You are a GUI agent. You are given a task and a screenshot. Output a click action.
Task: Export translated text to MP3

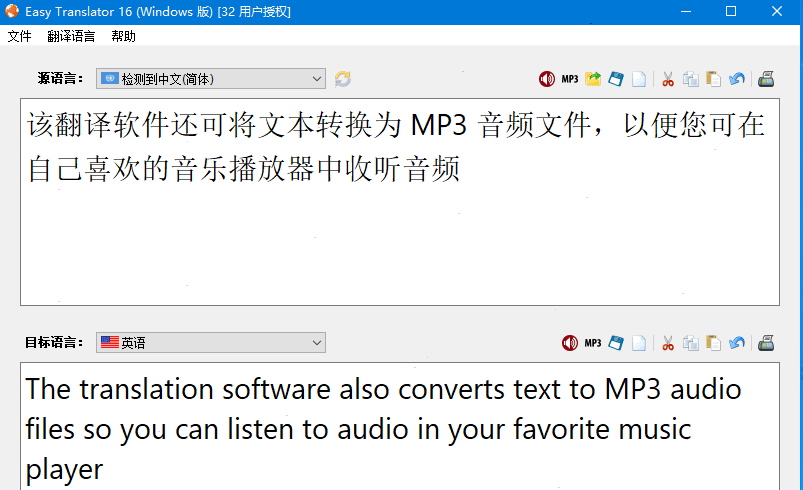point(593,343)
